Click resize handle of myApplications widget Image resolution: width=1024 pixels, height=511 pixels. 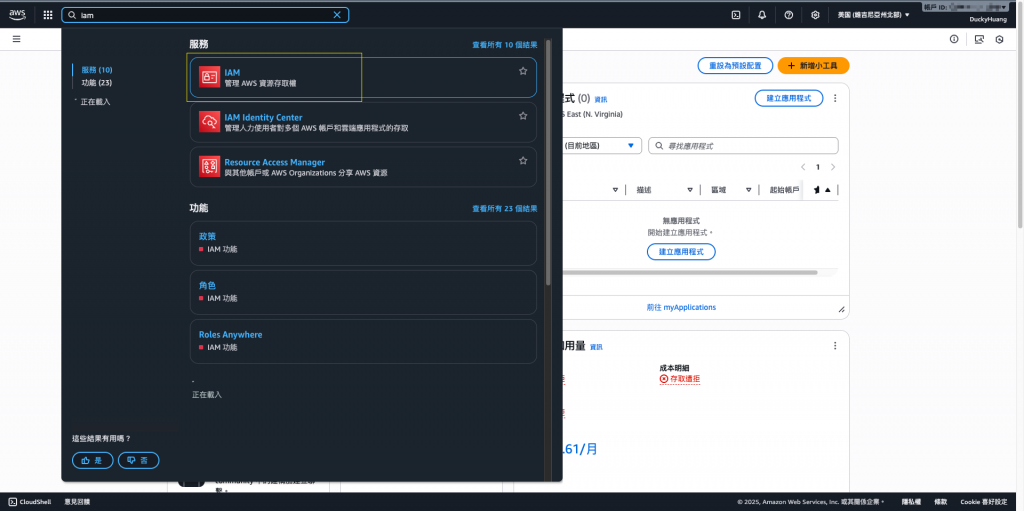(x=841, y=309)
